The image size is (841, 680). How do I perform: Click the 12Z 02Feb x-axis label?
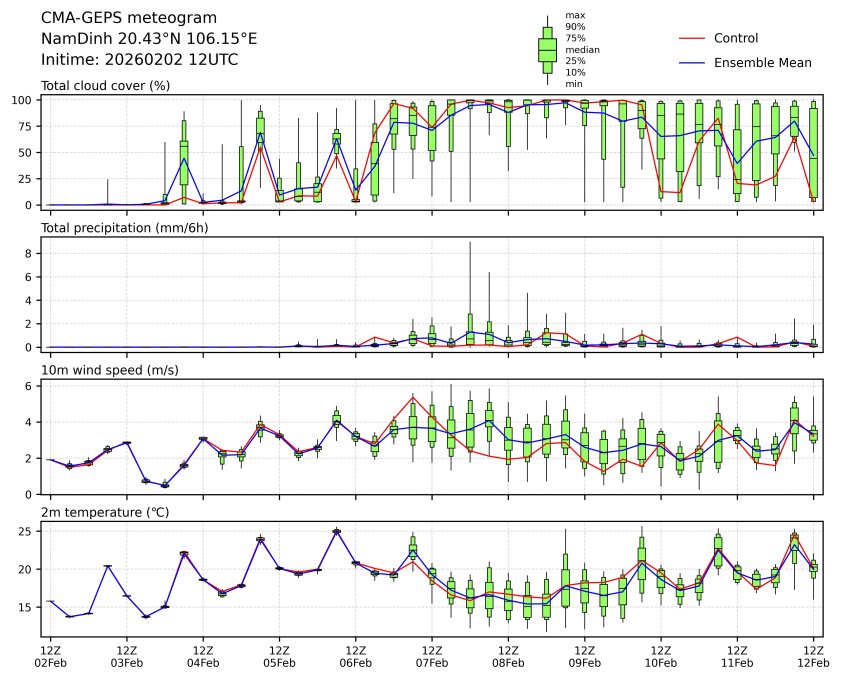point(51,656)
